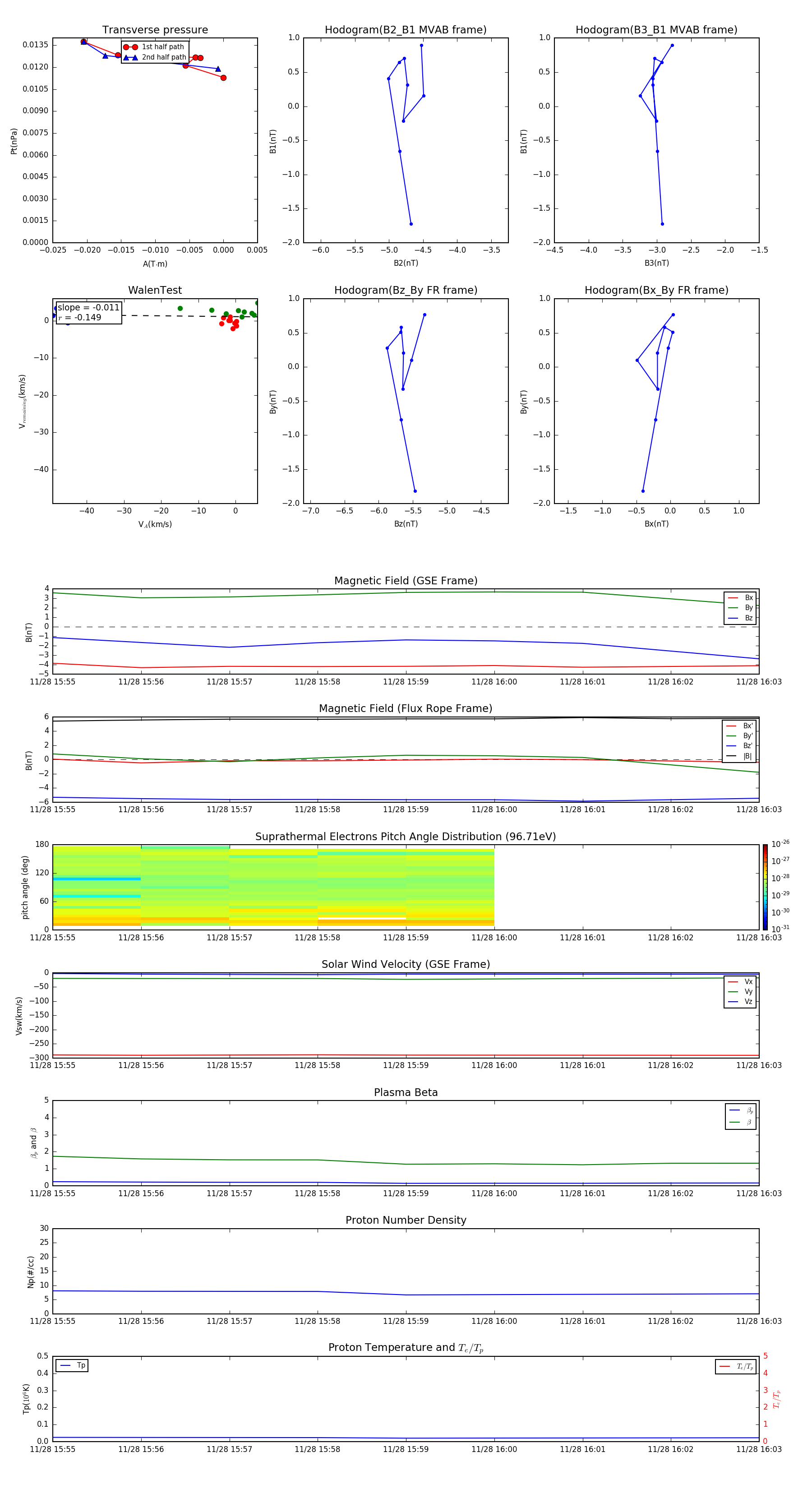The image size is (812, 1489).
Task: Click the "VA(km/s)" x-axis label
Action: 155,524
